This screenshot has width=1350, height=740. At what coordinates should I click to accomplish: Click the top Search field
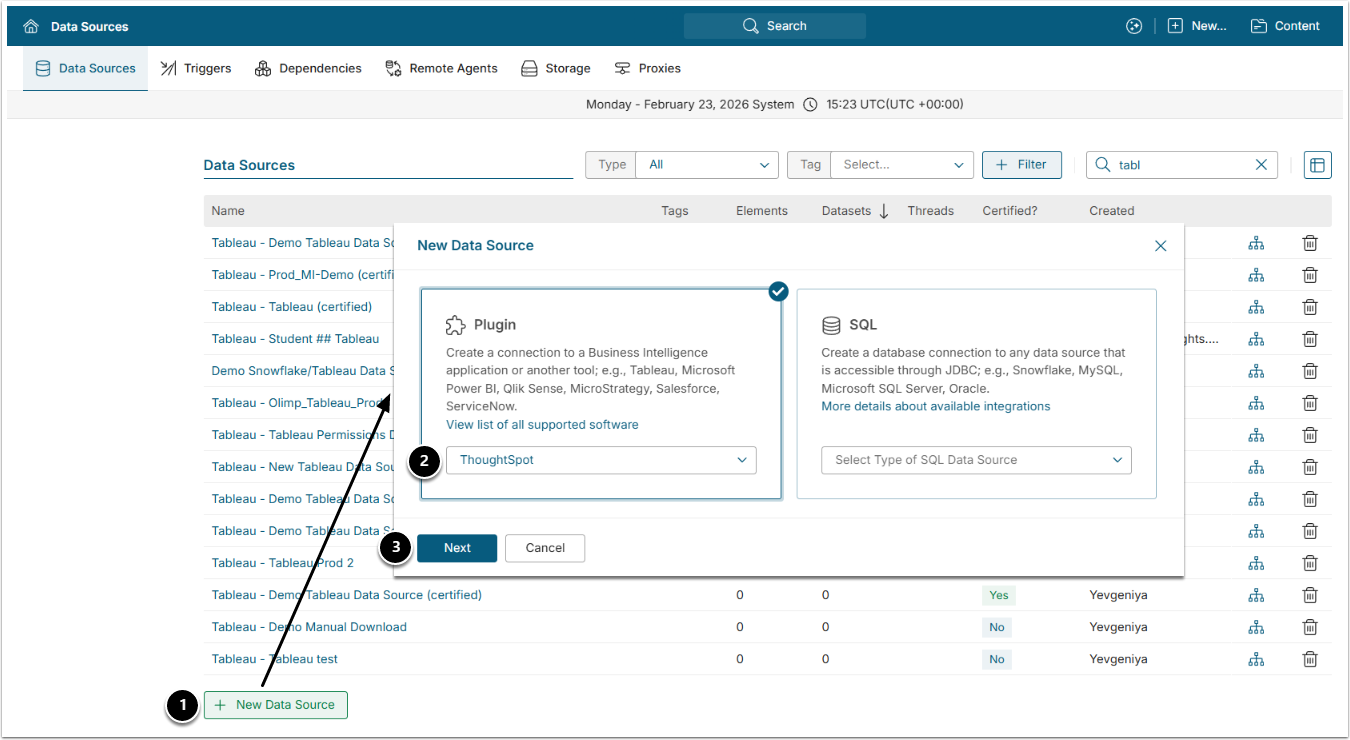pos(775,26)
